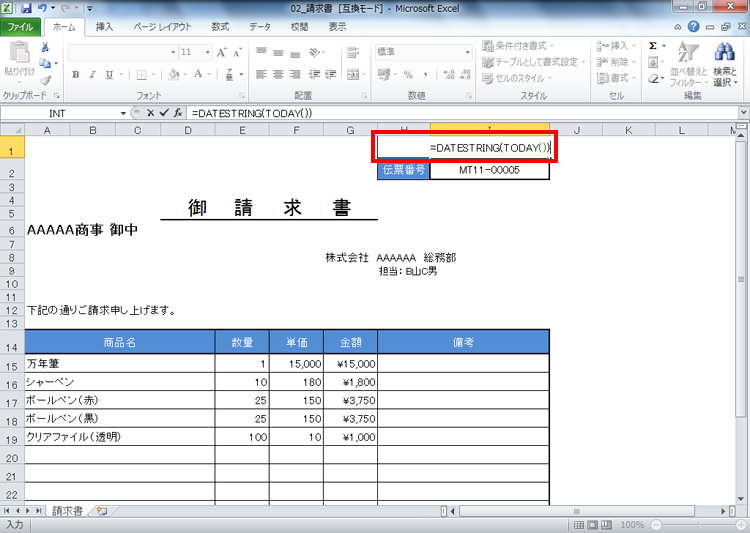Click the Fill Color bucket icon

coord(174,75)
